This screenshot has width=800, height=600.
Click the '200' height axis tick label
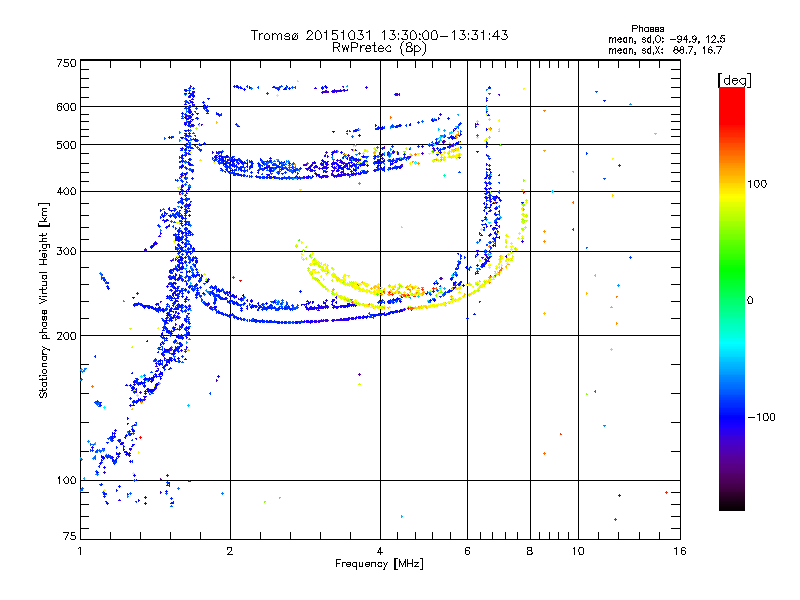point(66,336)
